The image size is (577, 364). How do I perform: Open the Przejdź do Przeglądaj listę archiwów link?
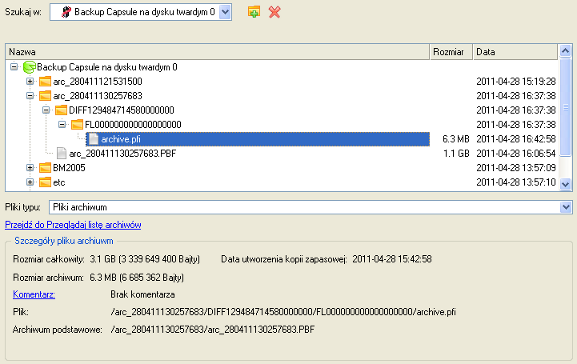click(x=73, y=225)
